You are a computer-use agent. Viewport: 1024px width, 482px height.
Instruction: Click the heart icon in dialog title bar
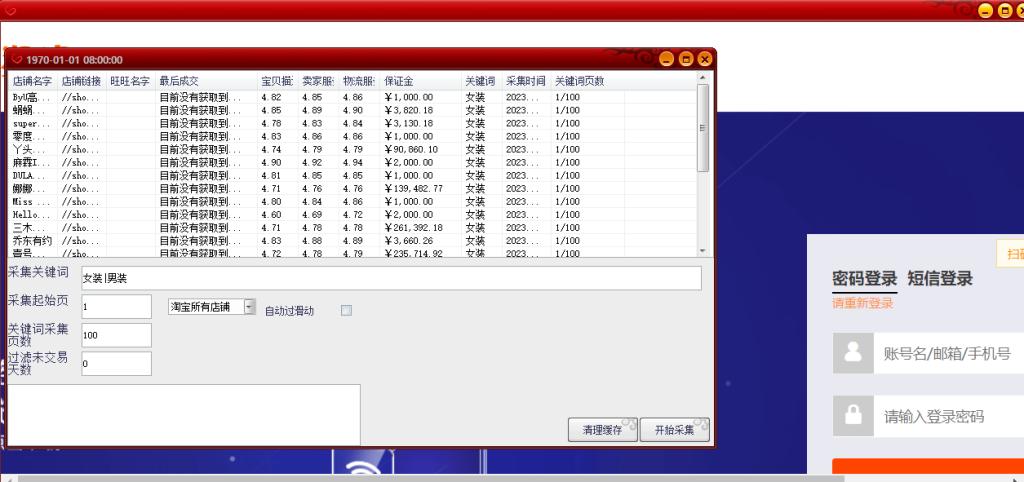pyautogui.click(x=16, y=60)
